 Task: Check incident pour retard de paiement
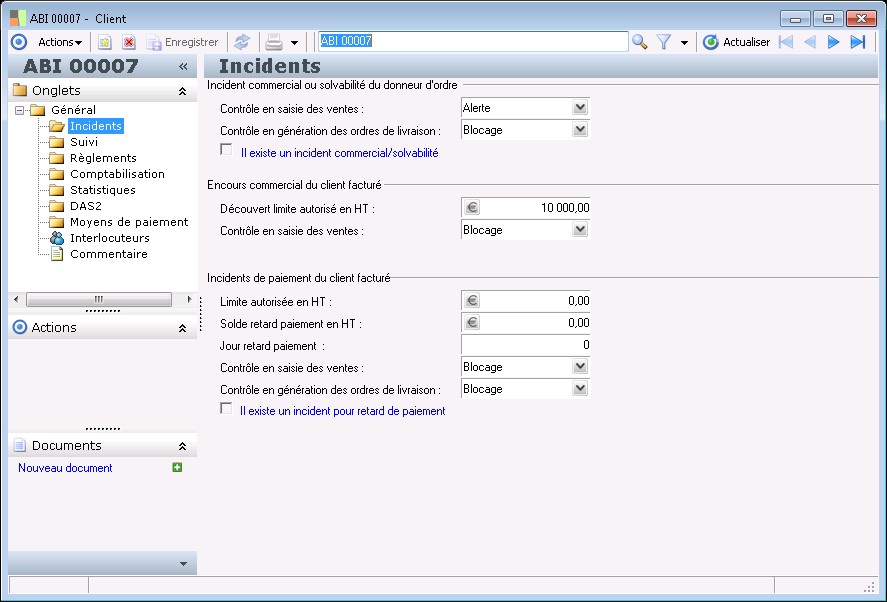click(x=226, y=408)
